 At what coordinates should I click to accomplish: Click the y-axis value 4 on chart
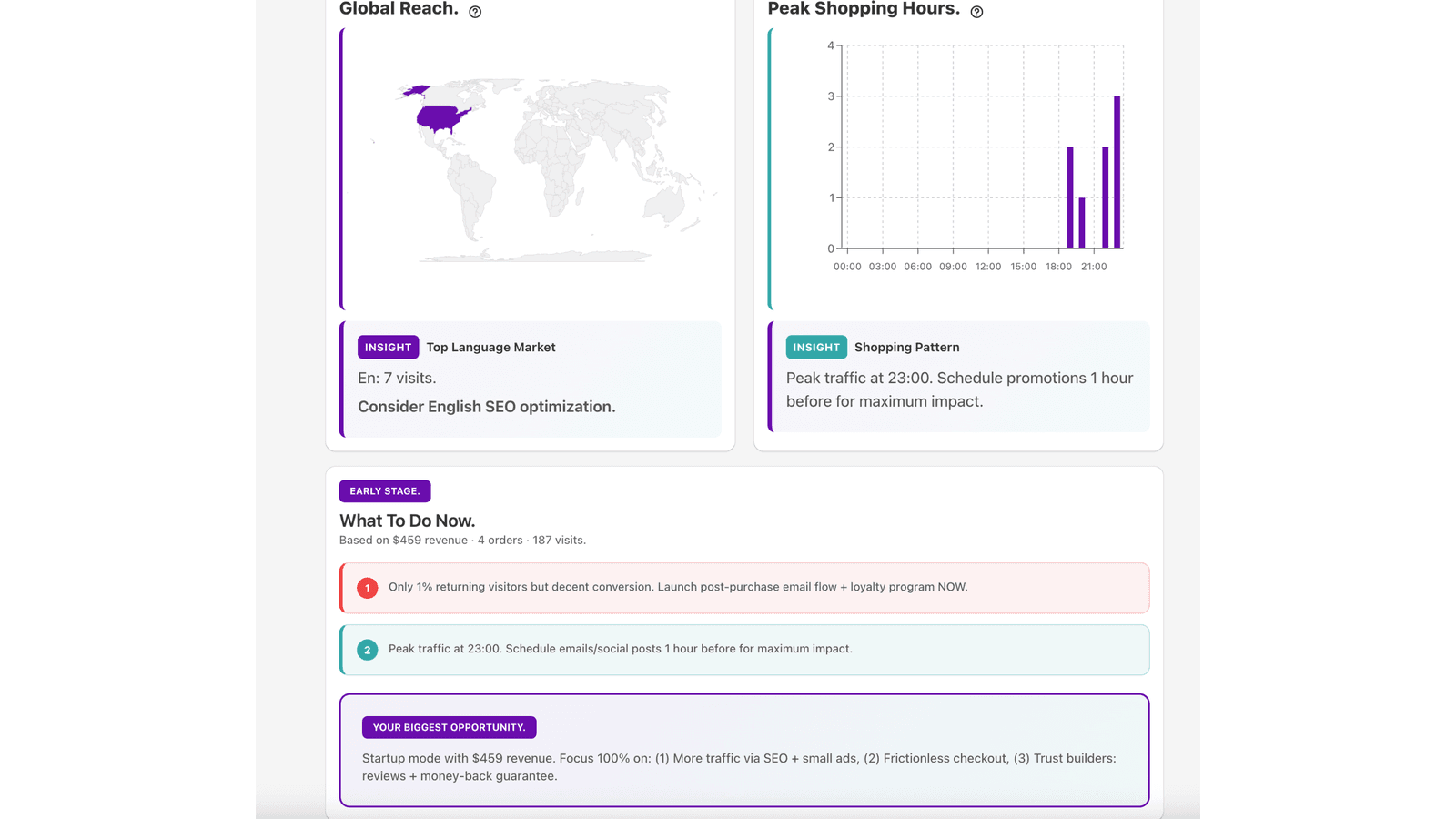click(x=831, y=45)
